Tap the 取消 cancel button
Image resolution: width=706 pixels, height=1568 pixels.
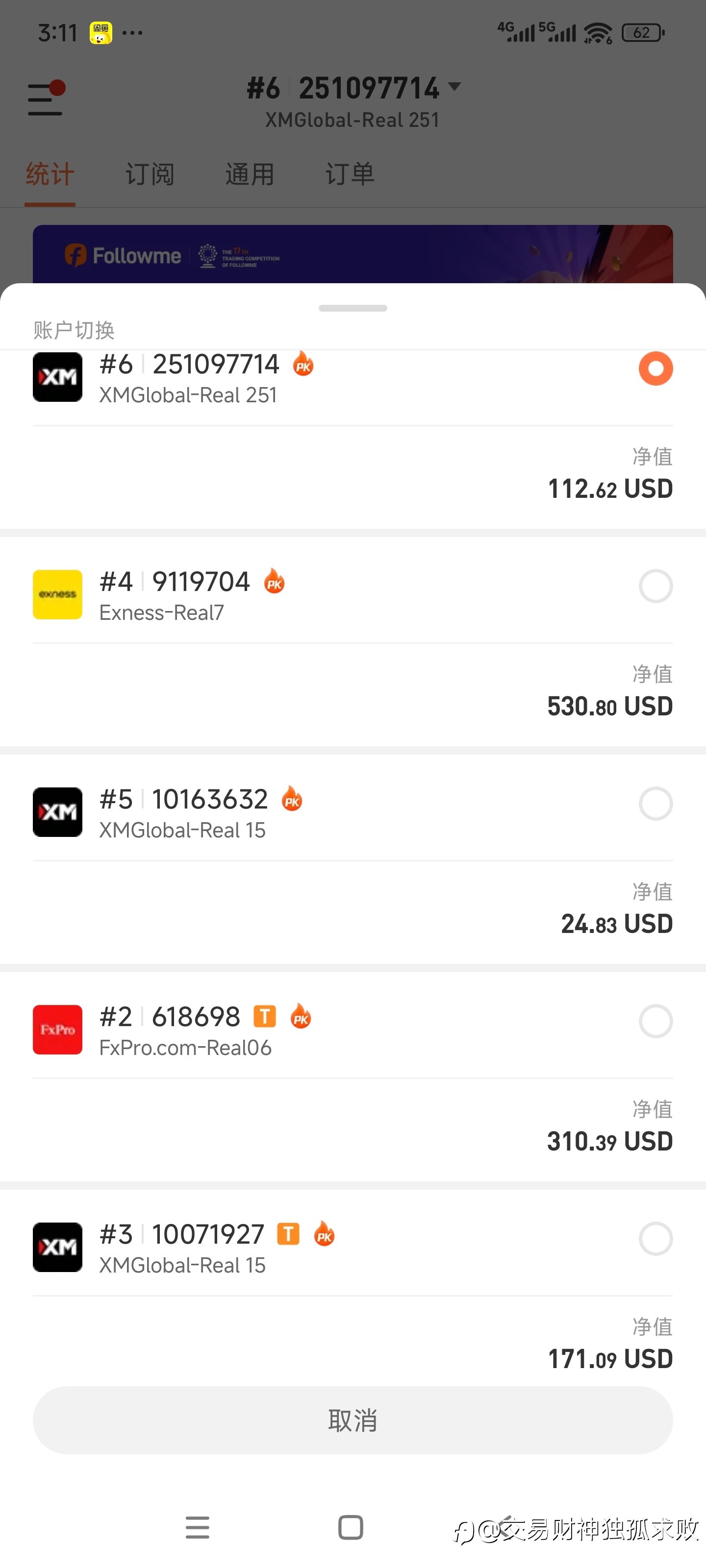click(353, 1420)
